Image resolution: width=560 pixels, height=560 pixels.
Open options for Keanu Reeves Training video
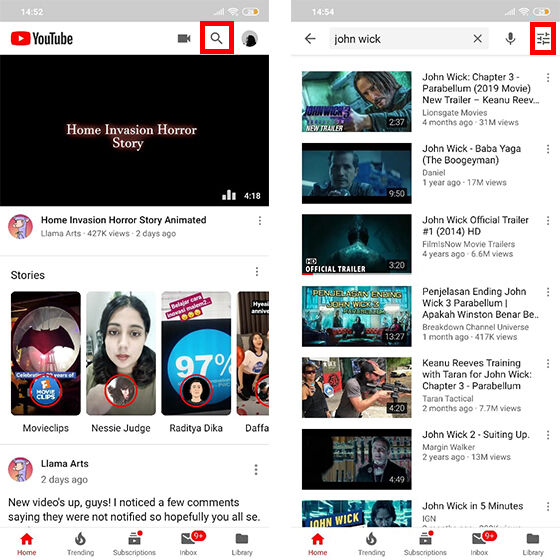point(548,364)
